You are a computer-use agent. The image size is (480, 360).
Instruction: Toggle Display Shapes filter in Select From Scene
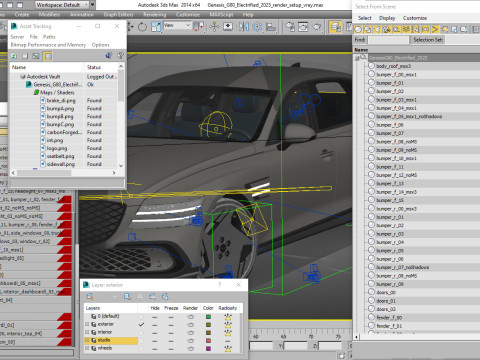(x=368, y=30)
